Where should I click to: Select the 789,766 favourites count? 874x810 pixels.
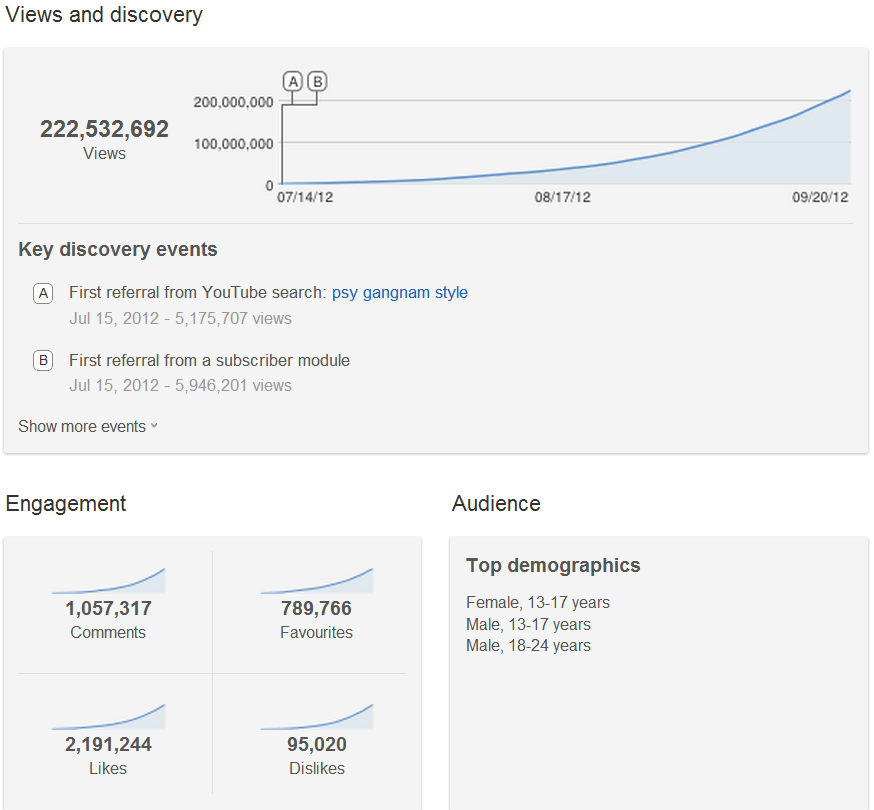point(317,608)
